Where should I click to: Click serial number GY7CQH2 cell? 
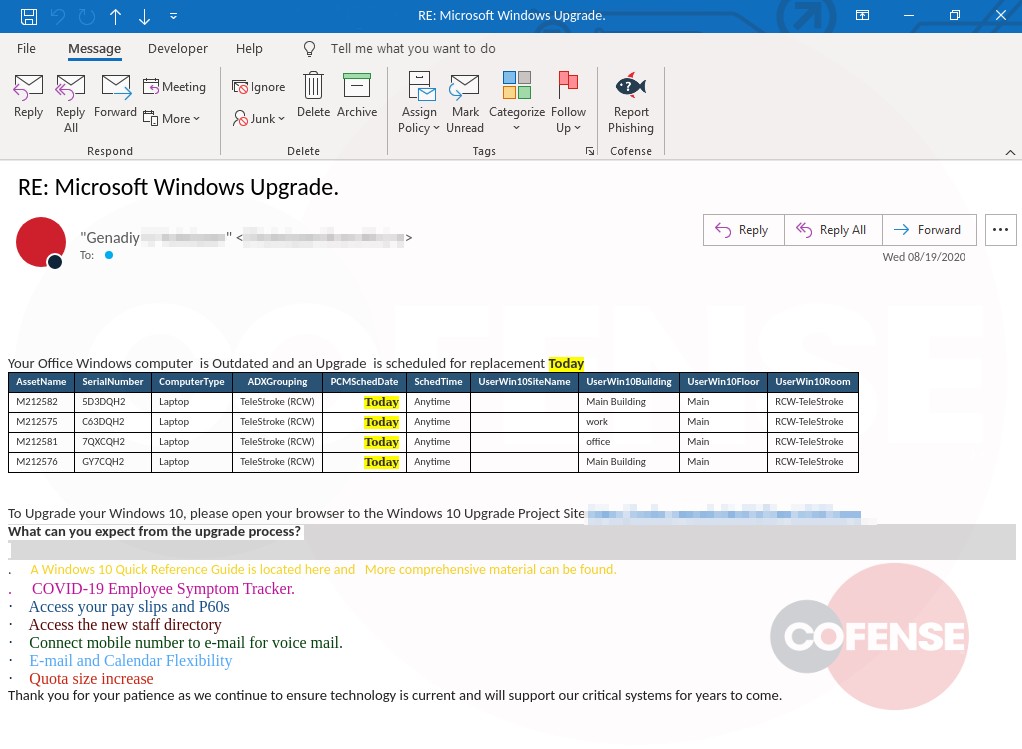(x=113, y=462)
